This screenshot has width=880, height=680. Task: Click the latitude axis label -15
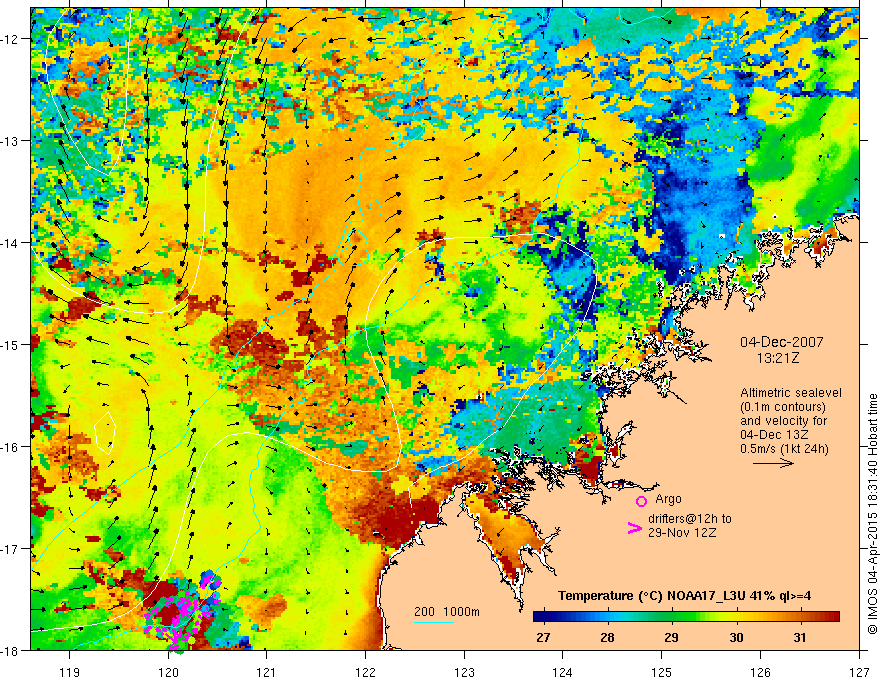pyautogui.click(x=10, y=344)
